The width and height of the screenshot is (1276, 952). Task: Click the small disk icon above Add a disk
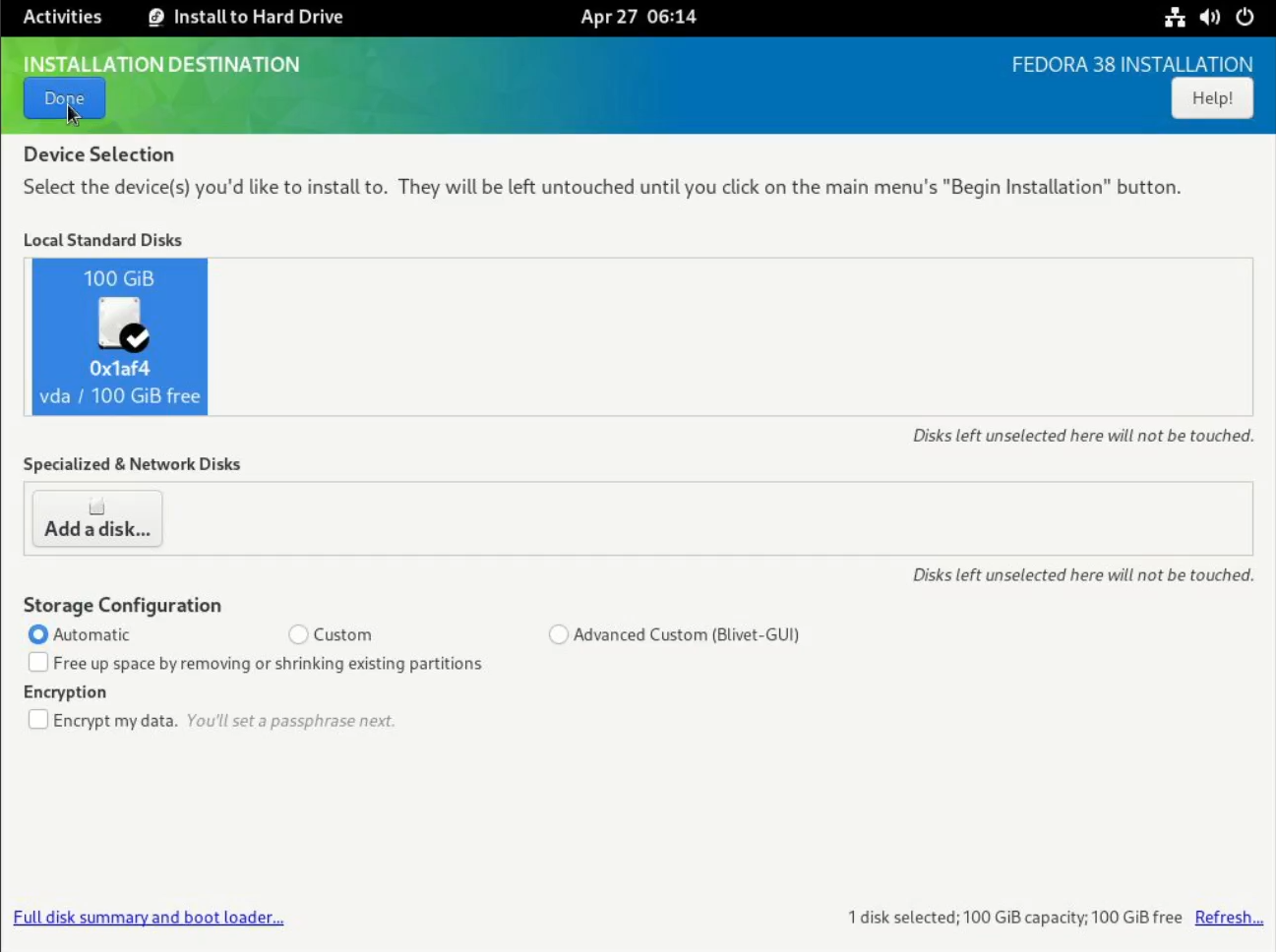96,506
